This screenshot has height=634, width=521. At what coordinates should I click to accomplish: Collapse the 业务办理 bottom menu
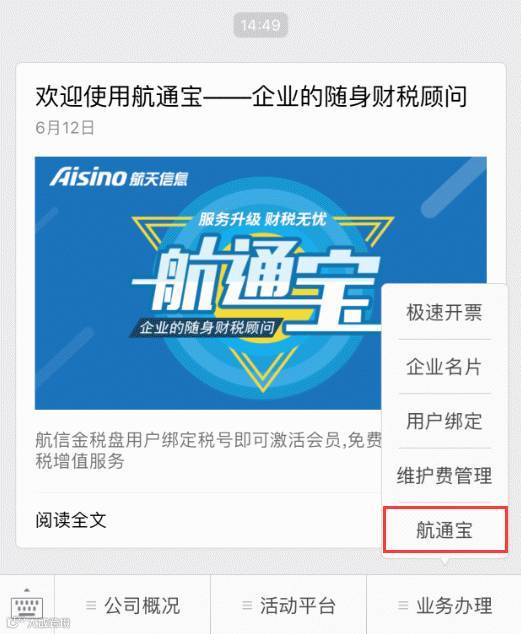pos(444,605)
